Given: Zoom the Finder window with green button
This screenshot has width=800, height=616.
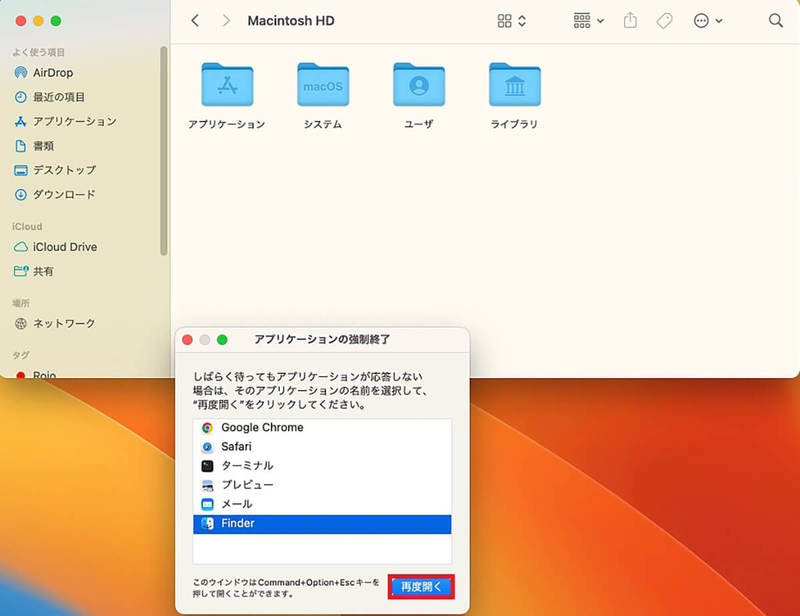Looking at the screenshot, I should point(56,21).
